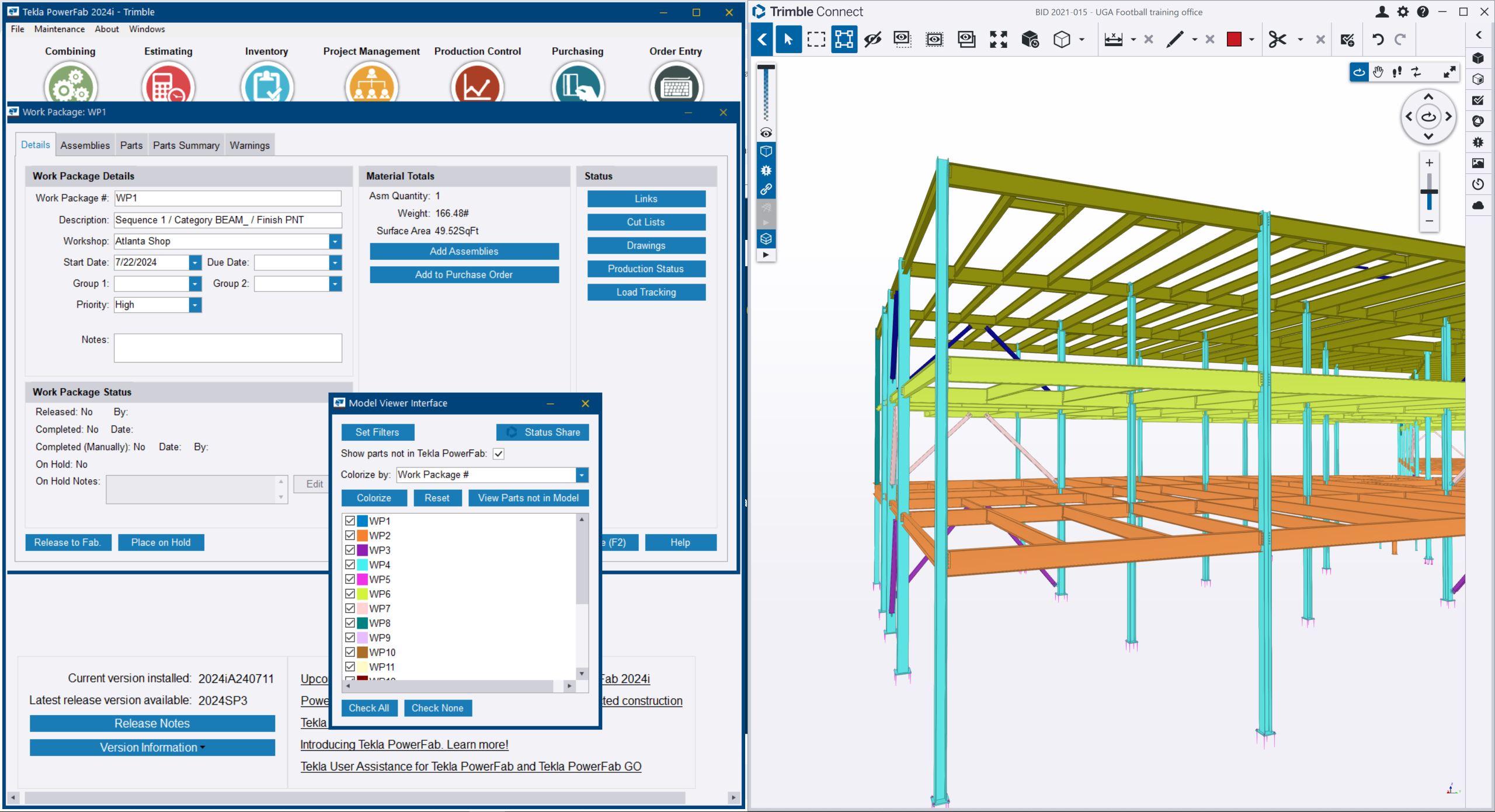Click the Colorize button
This screenshot has width=1495, height=812.
pyautogui.click(x=374, y=498)
